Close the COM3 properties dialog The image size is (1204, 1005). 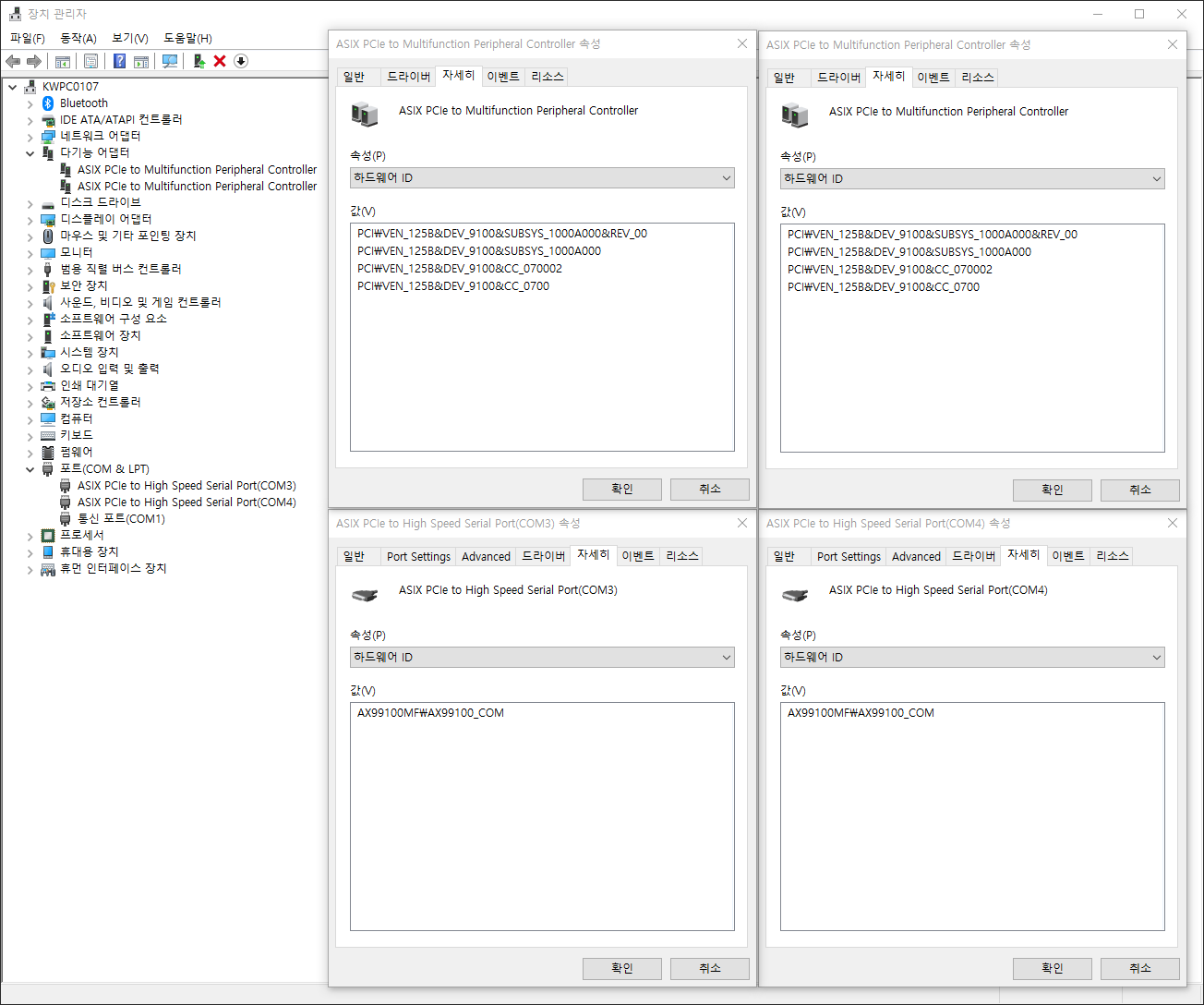(x=742, y=523)
